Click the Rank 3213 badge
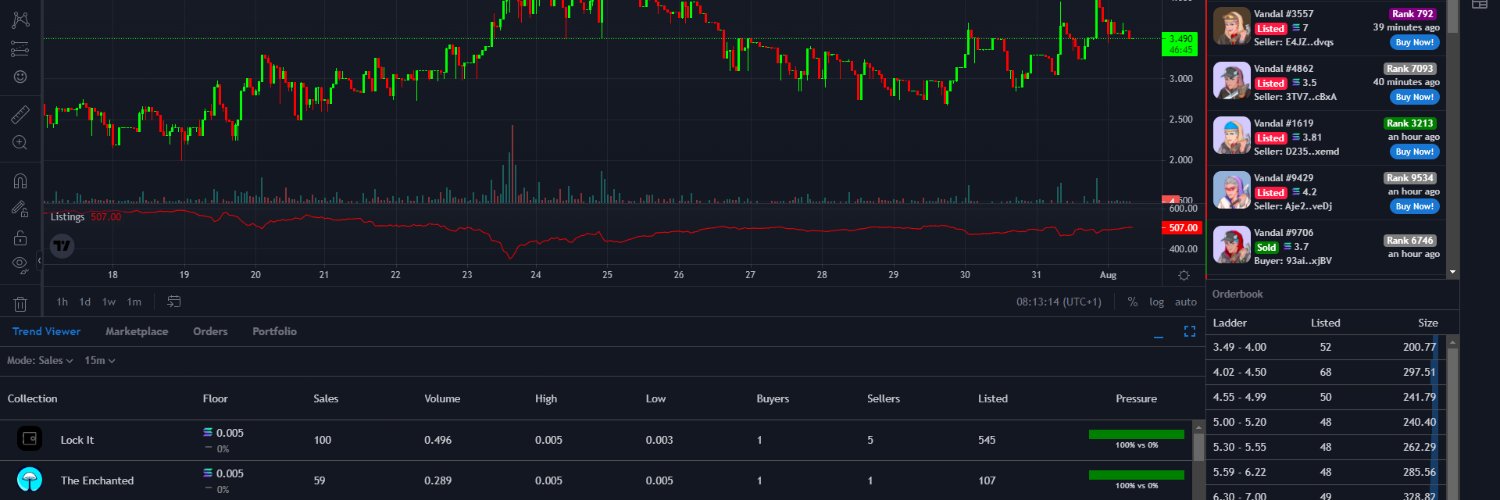1500x500 pixels. tap(1410, 123)
